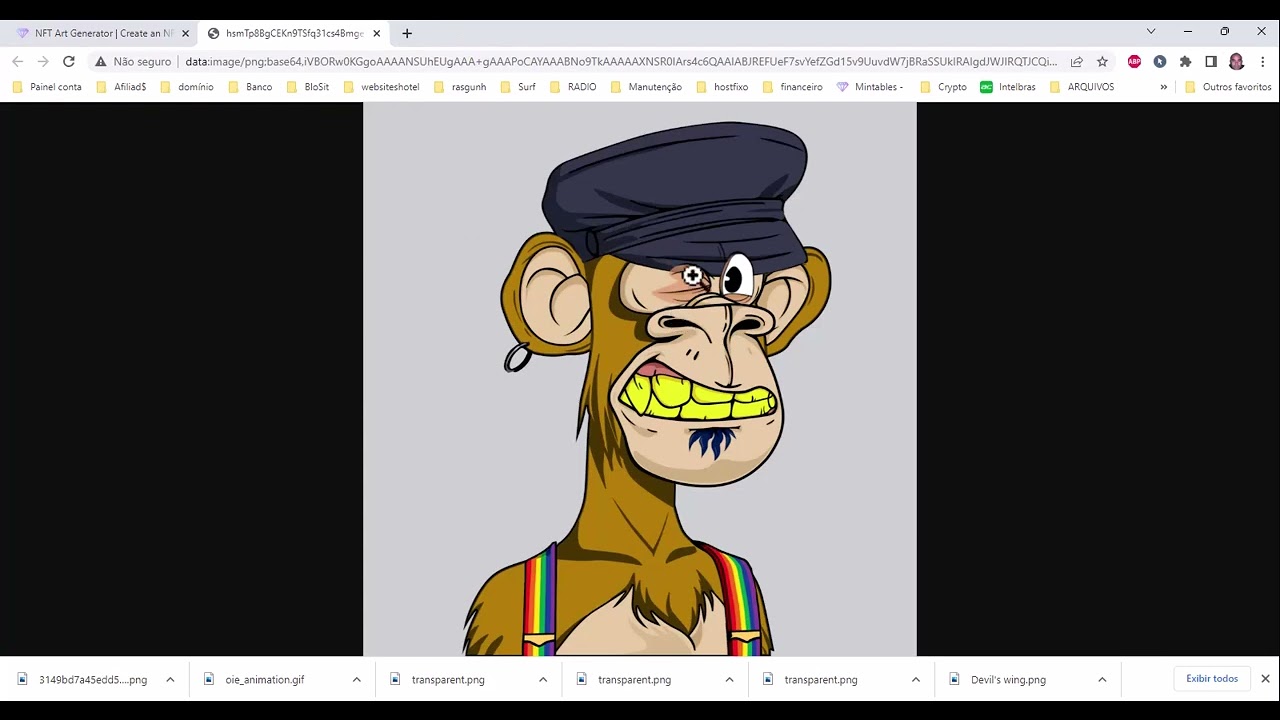The width and height of the screenshot is (1280, 720).
Task: Open the Extensions puzzle menu
Action: pyautogui.click(x=1185, y=61)
